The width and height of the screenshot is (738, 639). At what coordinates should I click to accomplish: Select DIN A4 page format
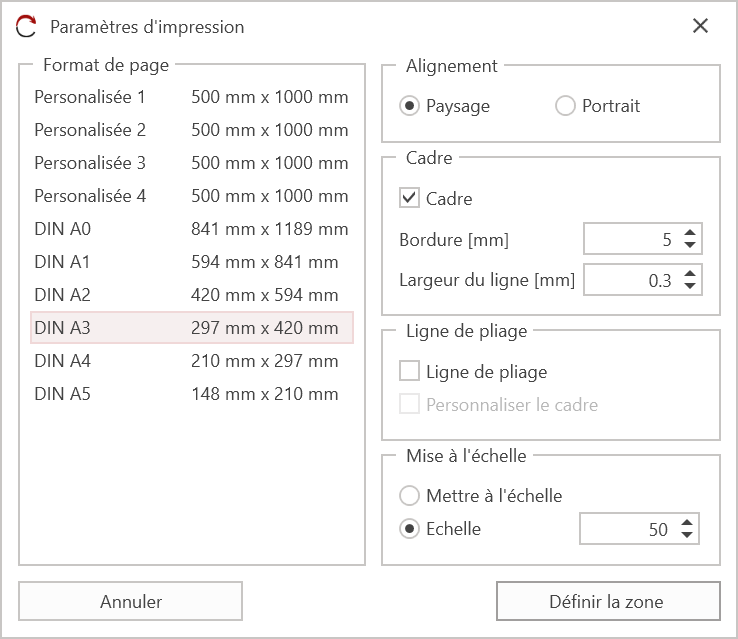(x=190, y=361)
